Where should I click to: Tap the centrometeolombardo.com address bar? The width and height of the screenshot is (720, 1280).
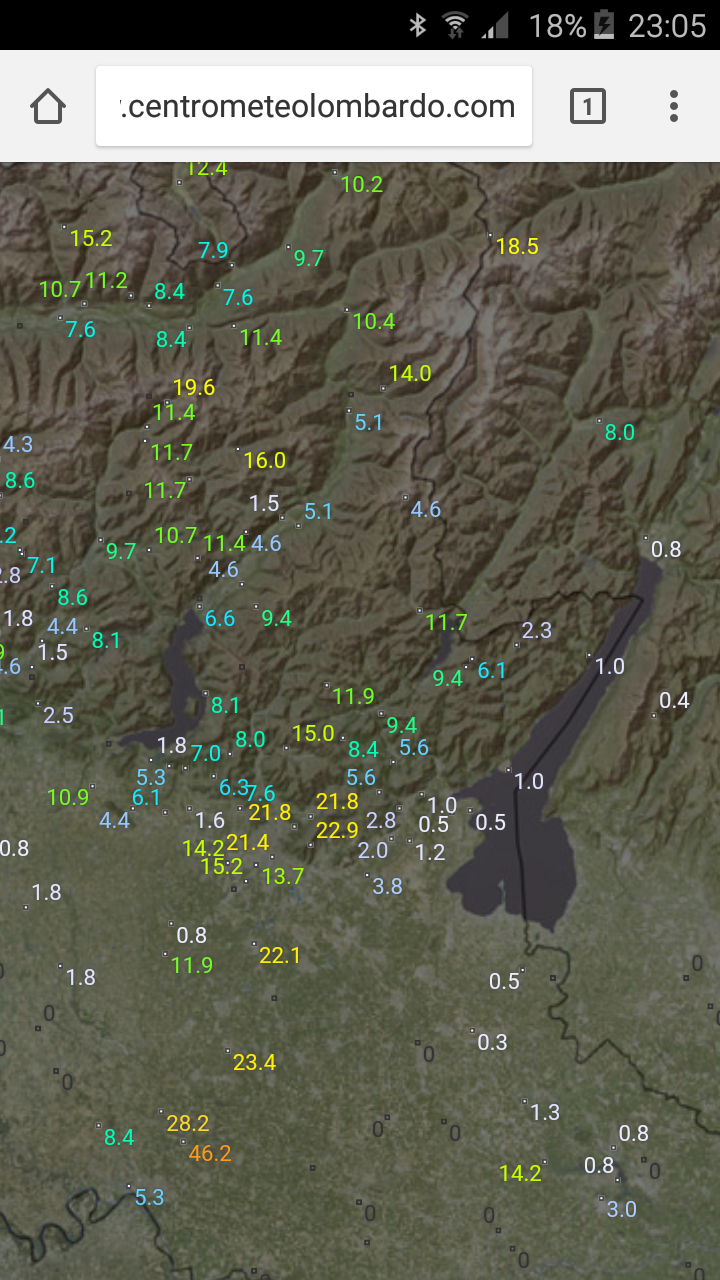[314, 106]
